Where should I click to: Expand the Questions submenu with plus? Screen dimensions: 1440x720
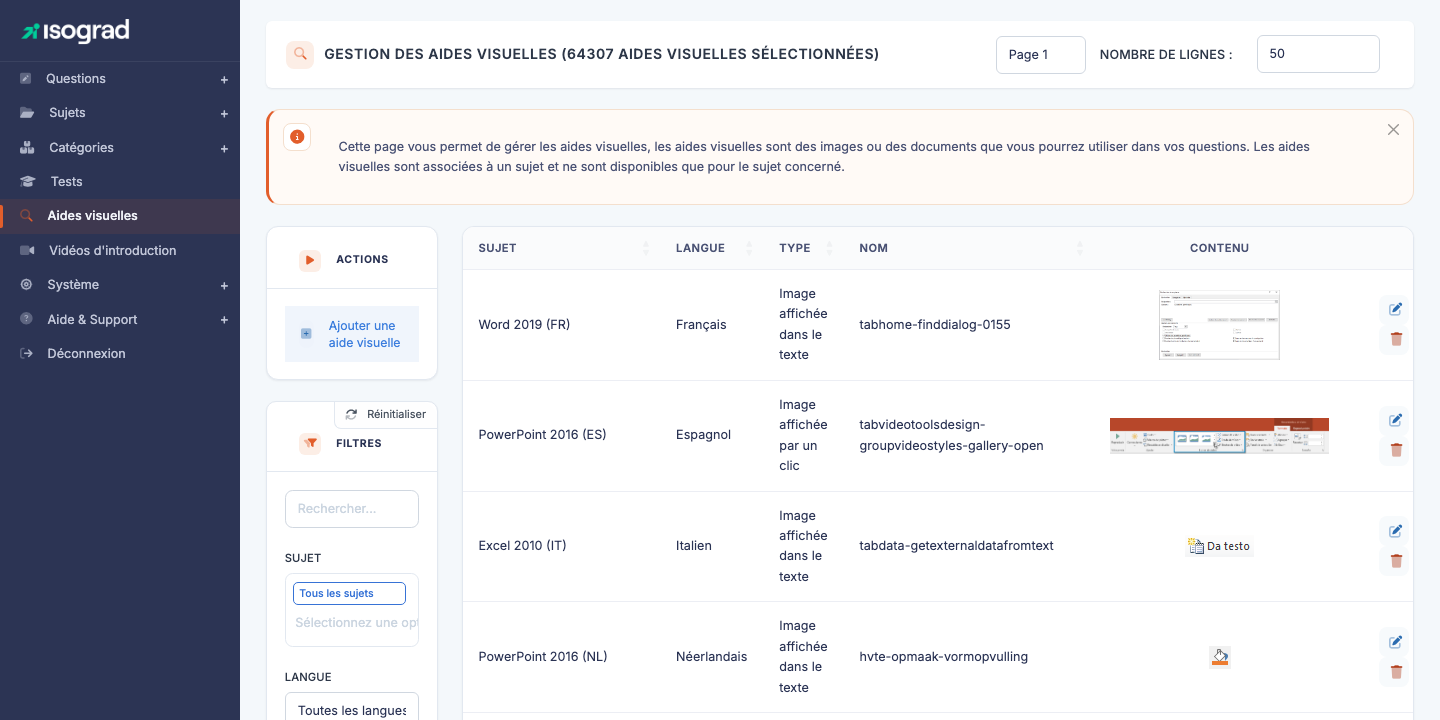click(224, 79)
